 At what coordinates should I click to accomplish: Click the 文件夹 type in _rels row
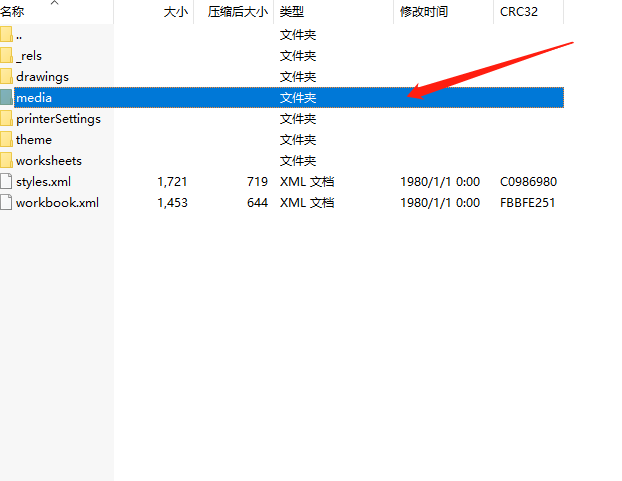tap(298, 56)
